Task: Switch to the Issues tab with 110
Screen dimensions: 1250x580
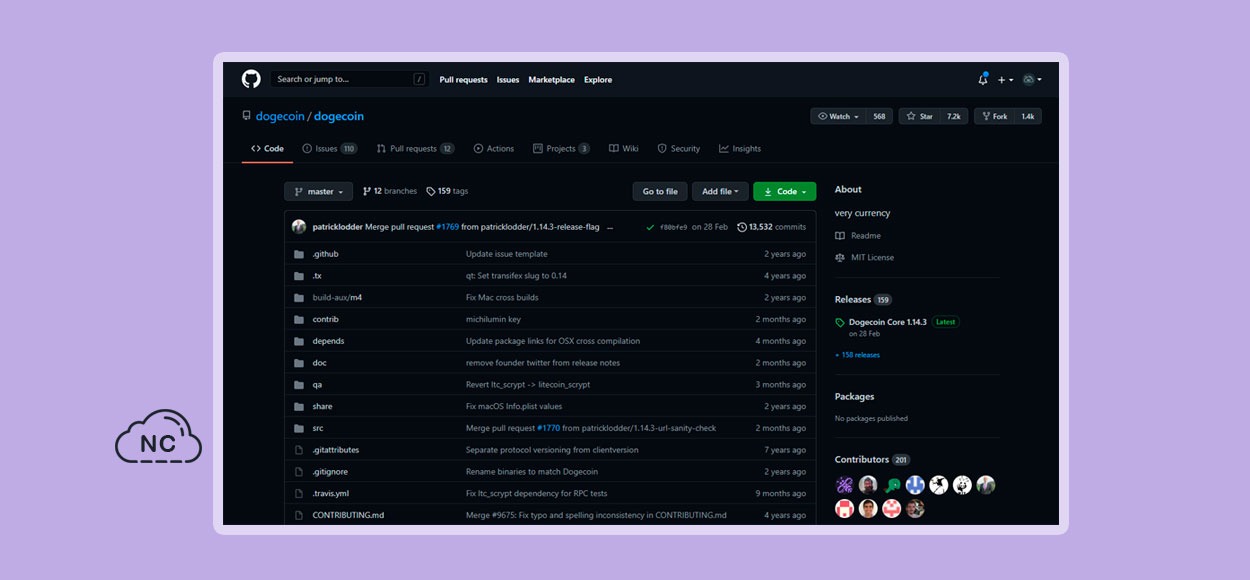Action: 330,149
